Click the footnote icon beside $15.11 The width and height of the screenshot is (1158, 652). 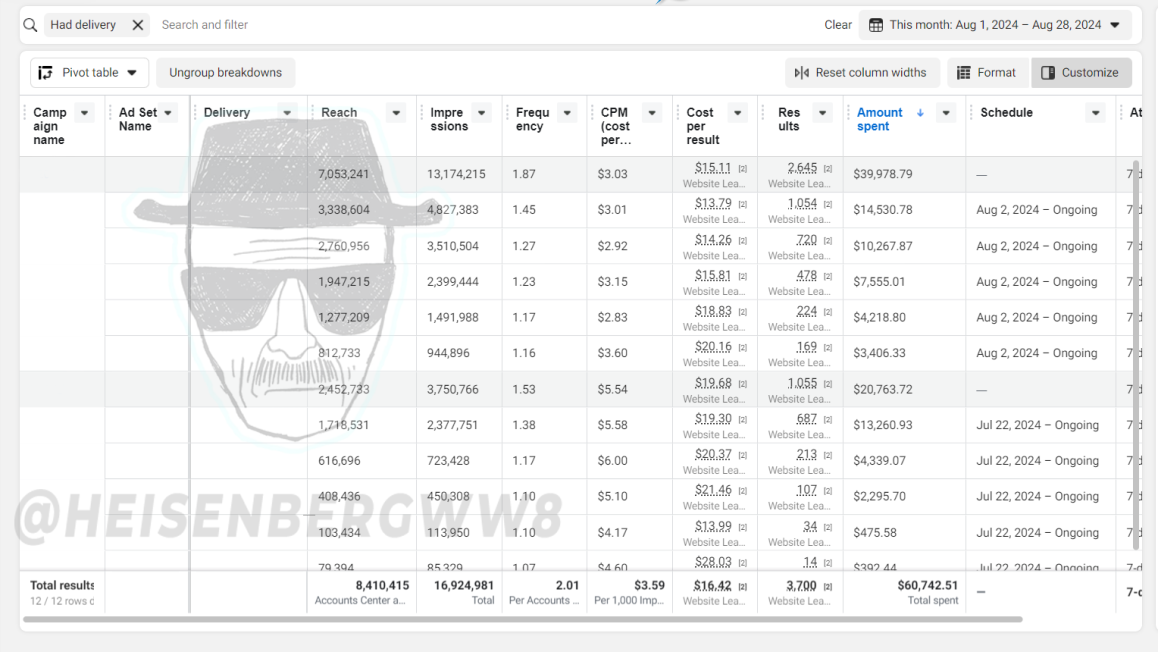pyautogui.click(x=742, y=169)
